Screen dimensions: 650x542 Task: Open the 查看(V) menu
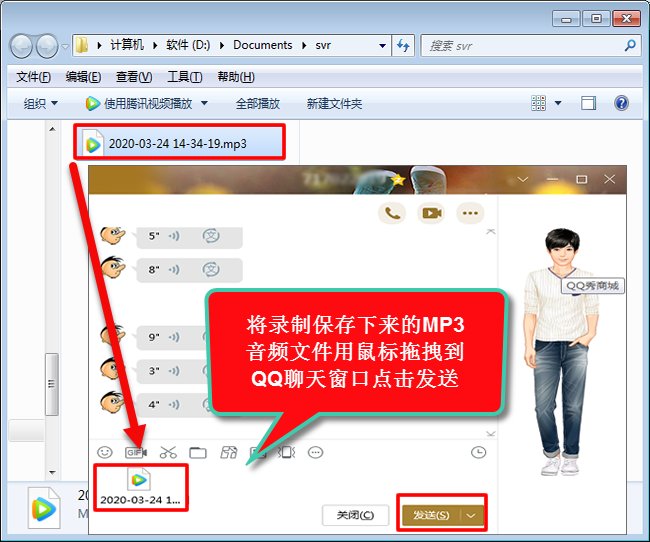click(134, 77)
